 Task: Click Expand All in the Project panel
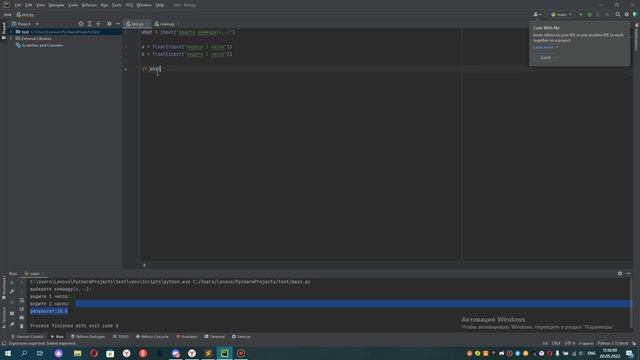pyautogui.click(x=90, y=24)
